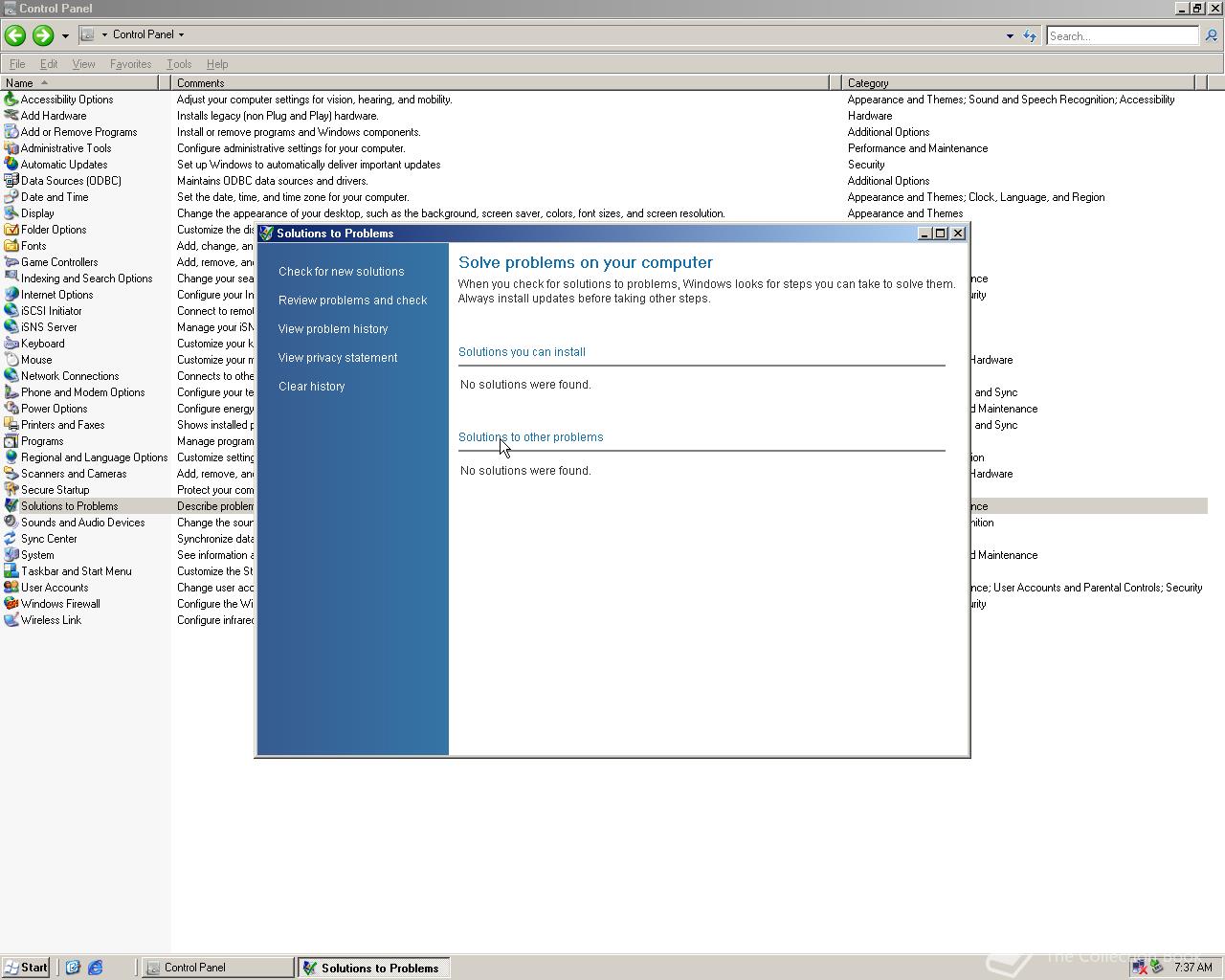
Task: Click the iSCSI Initiator icon
Action: tap(11, 311)
